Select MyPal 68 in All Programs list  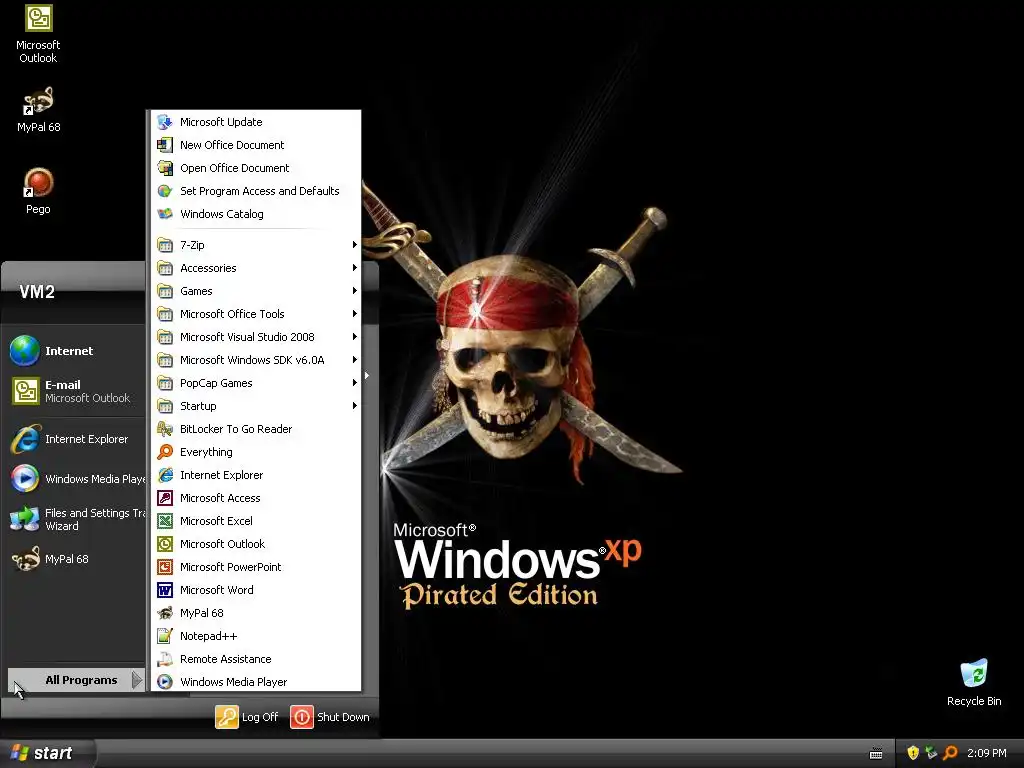click(256, 613)
